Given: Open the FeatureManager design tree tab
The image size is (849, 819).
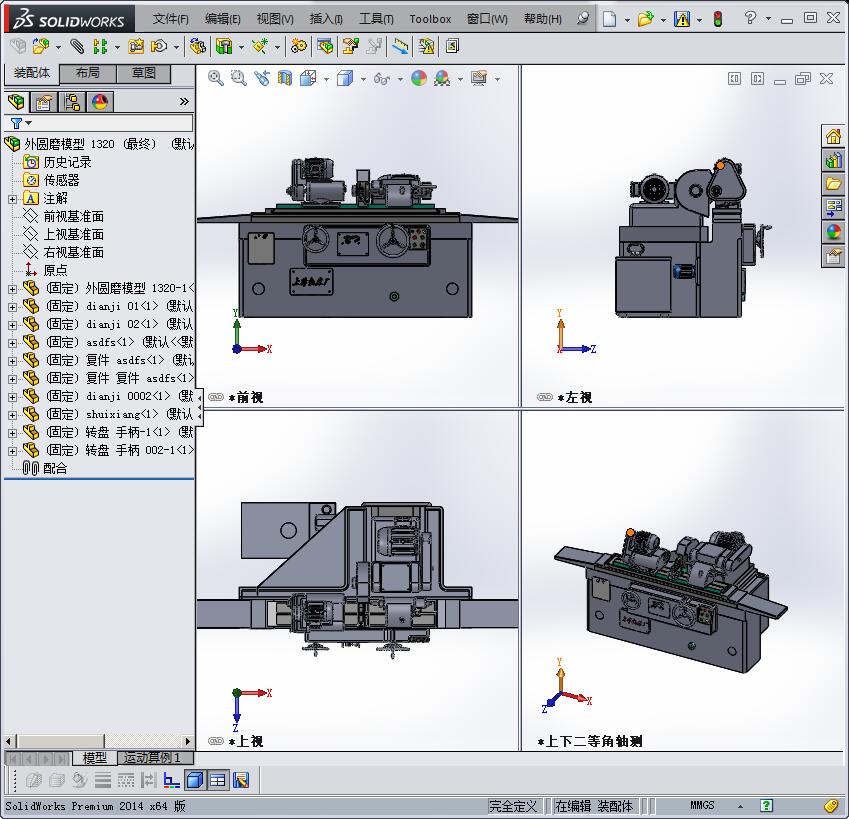Looking at the screenshot, I should (16, 102).
